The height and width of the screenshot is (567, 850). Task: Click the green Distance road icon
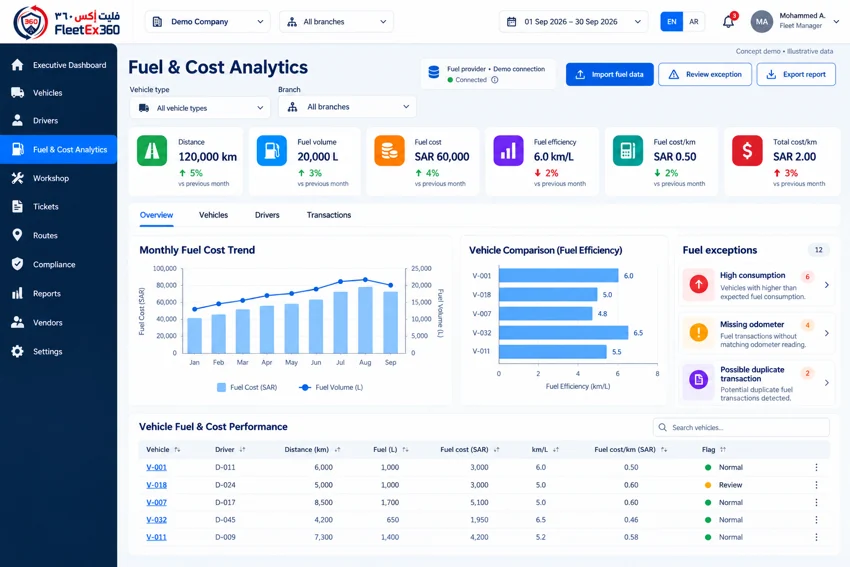[x=152, y=151]
